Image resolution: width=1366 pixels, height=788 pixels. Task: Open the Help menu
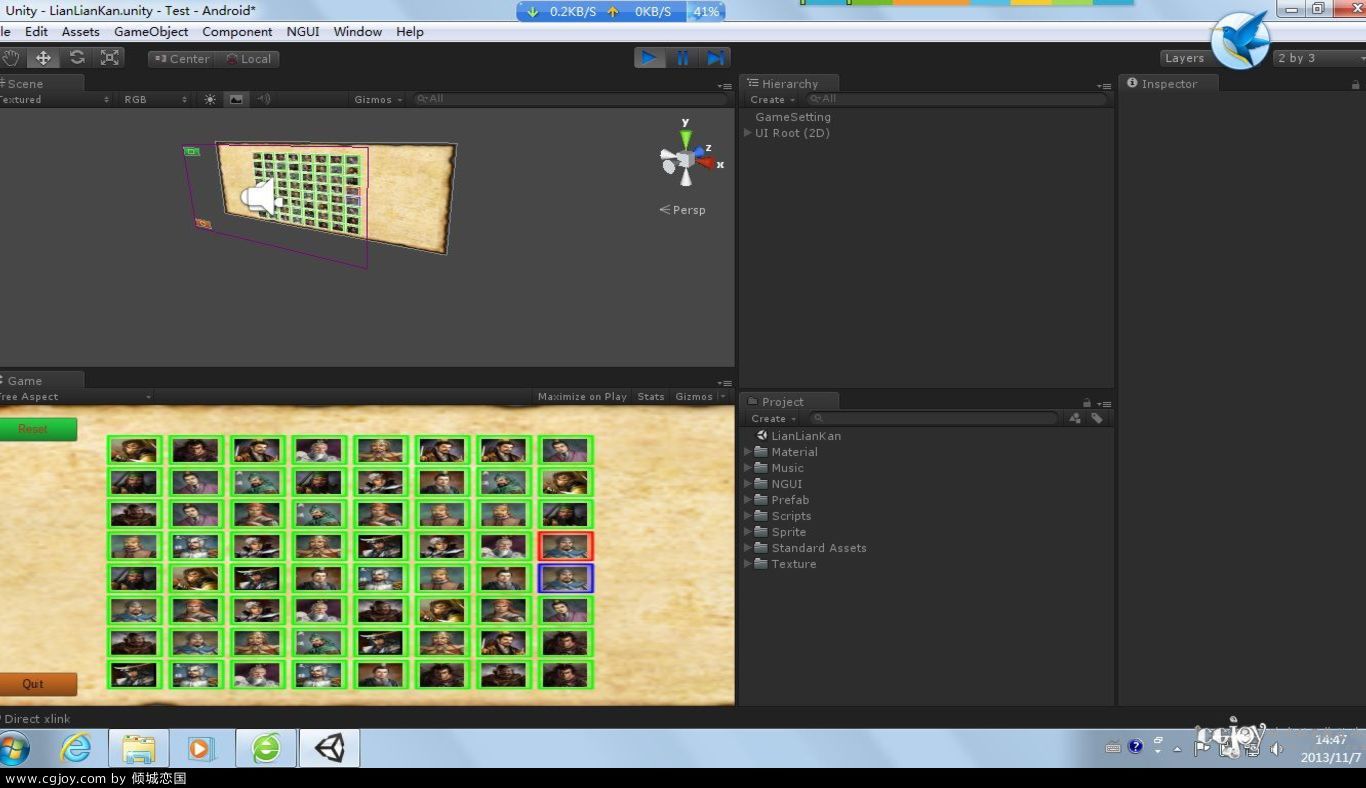[410, 31]
